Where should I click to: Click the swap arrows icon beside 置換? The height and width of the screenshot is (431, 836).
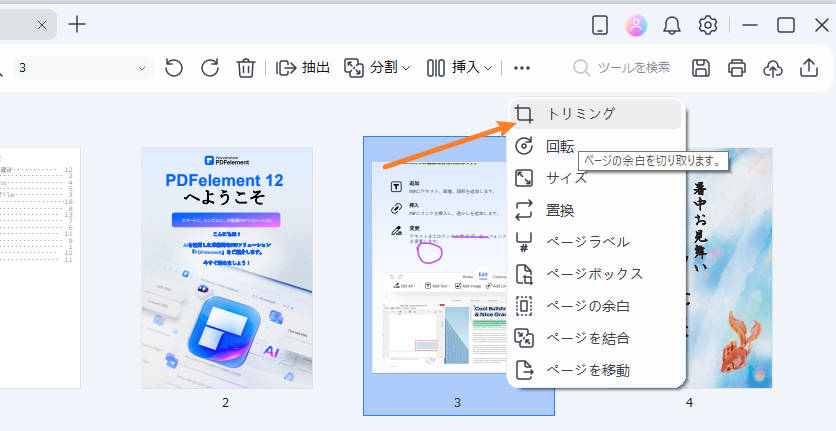click(x=524, y=210)
